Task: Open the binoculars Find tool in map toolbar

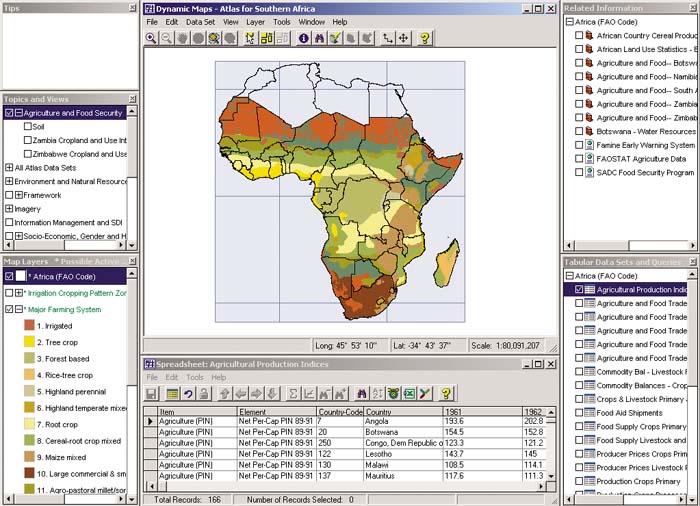Action: pos(319,38)
